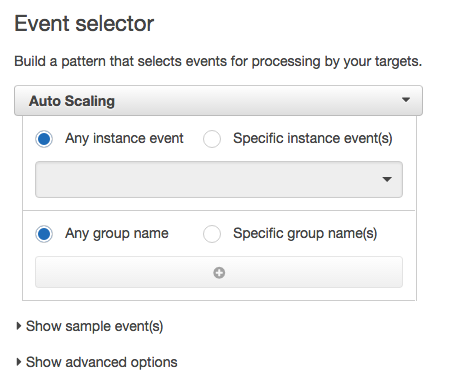The width and height of the screenshot is (451, 385).
Task: Expand Show sample event(s)
Action: [90, 326]
